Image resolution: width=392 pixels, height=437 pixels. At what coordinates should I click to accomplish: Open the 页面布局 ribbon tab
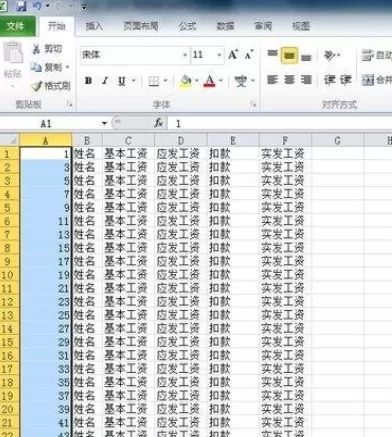pyautogui.click(x=141, y=26)
